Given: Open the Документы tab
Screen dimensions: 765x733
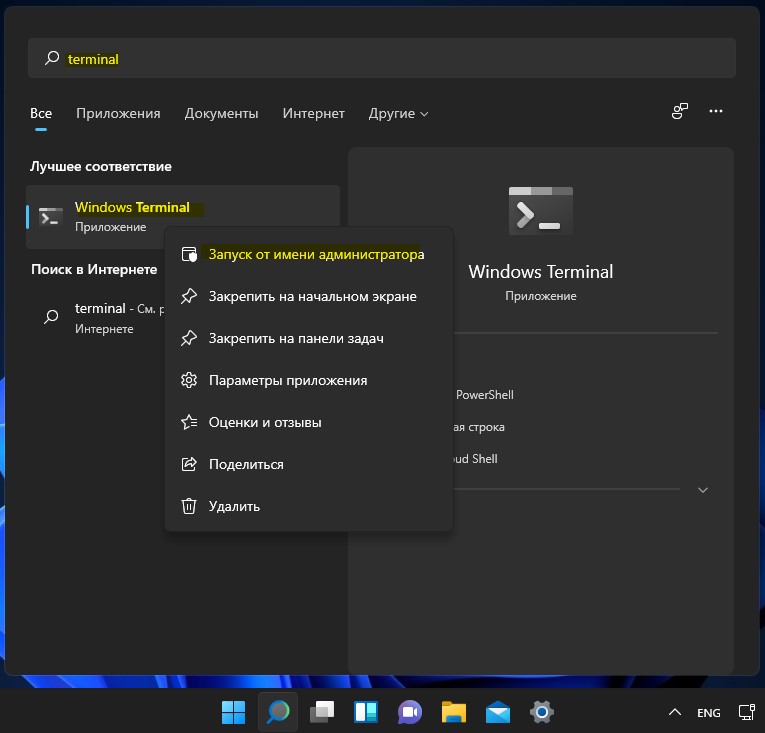Looking at the screenshot, I should [221, 113].
